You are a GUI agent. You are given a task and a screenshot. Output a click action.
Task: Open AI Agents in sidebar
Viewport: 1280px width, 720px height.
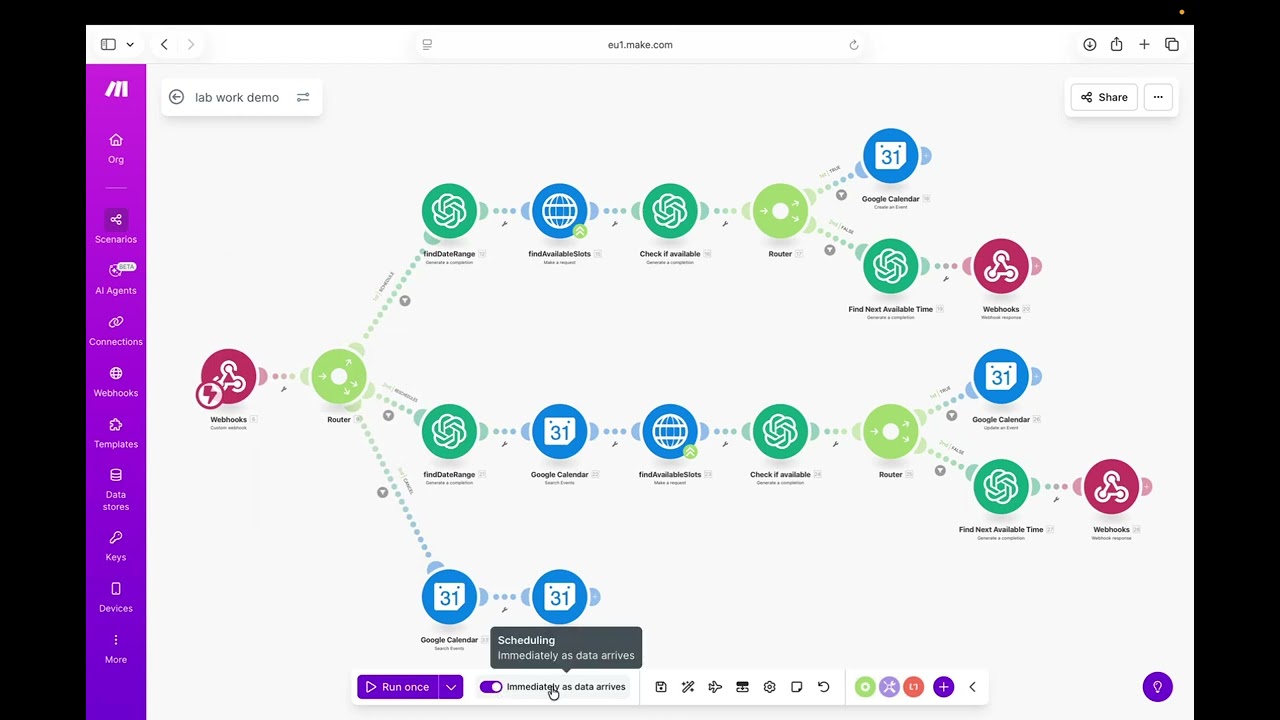click(116, 279)
